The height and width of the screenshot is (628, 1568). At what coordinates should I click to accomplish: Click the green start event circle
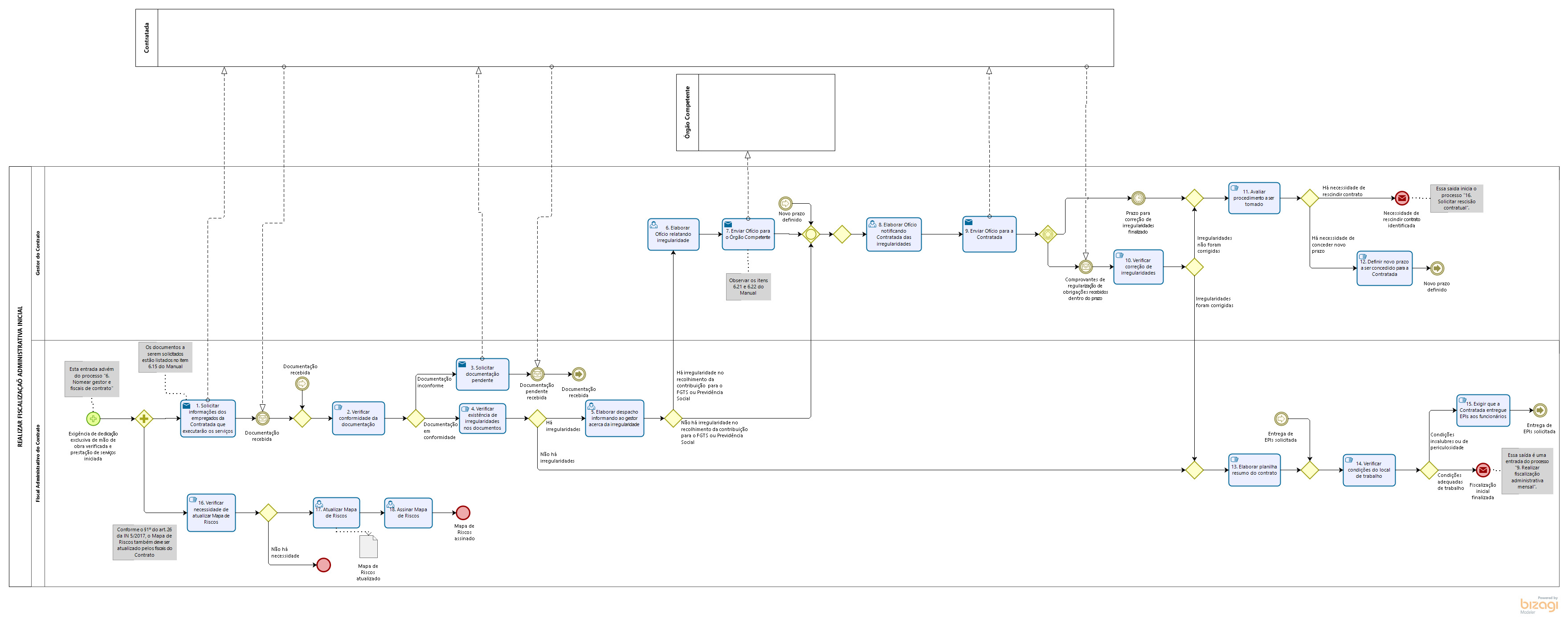pos(93,419)
